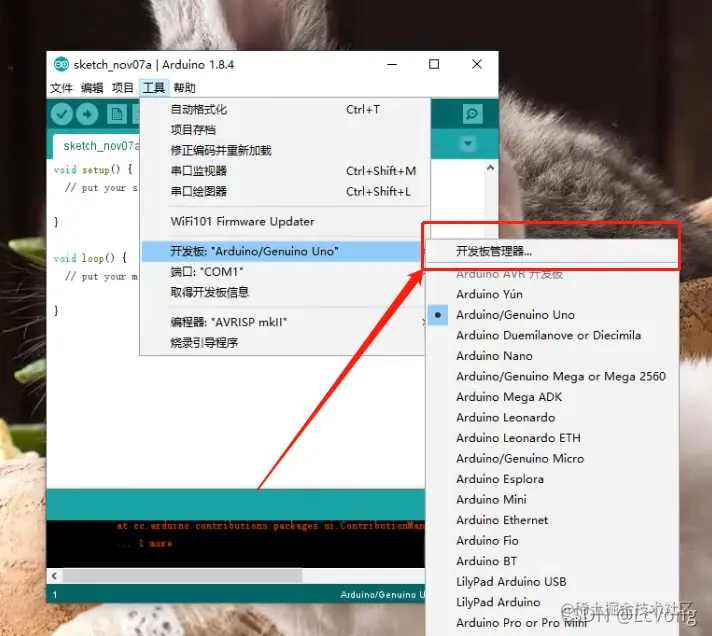Close the Arduino window
Viewport: 712px width, 636px height.
[477, 64]
